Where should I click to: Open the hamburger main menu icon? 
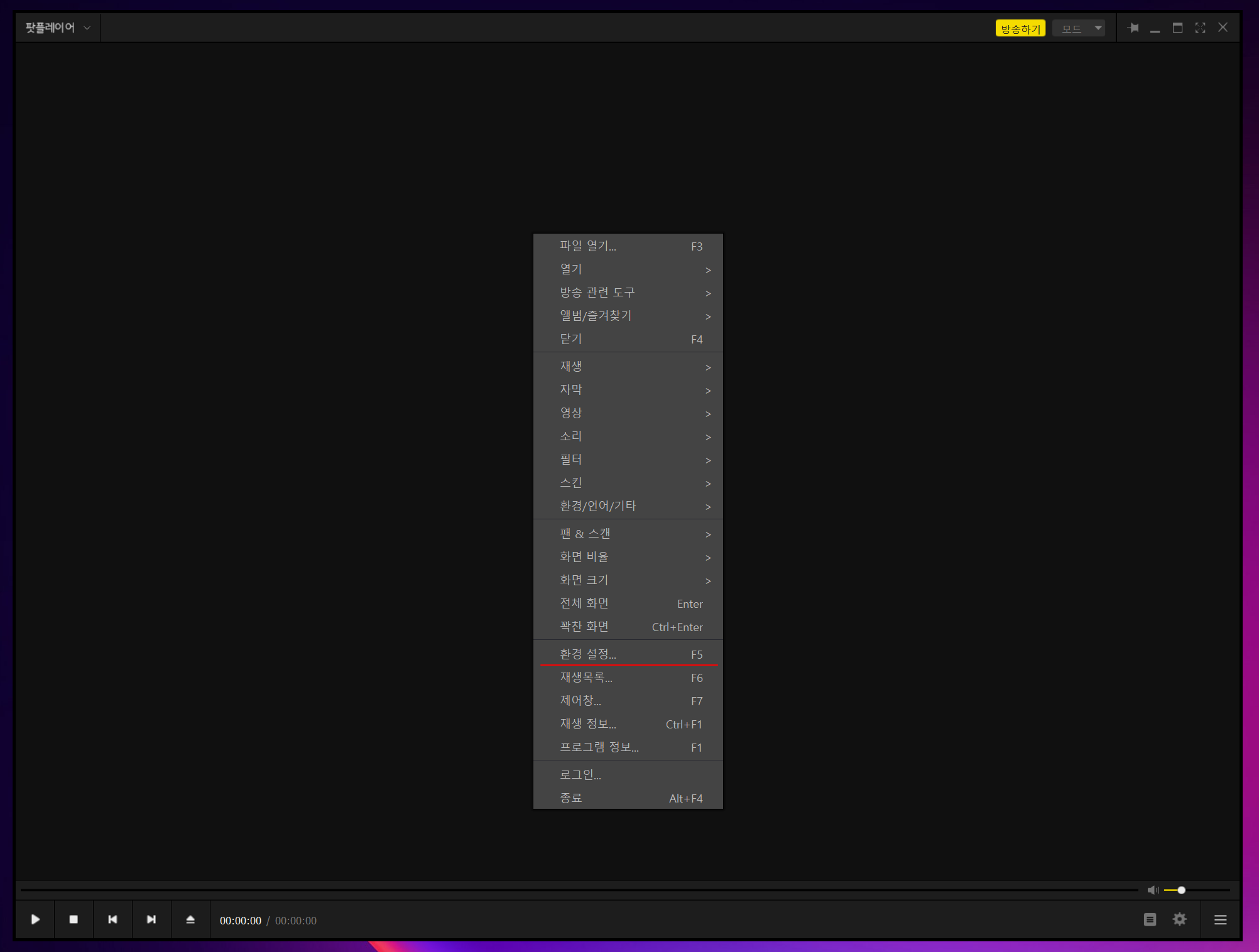[1220, 920]
